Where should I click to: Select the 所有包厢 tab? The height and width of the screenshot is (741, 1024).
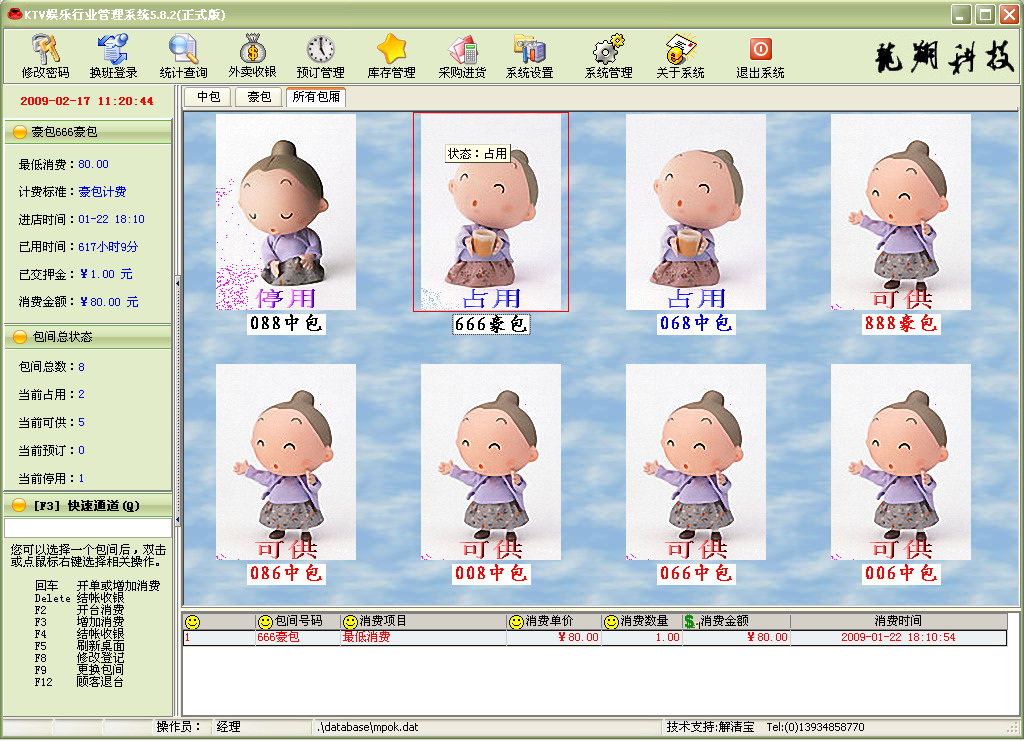[315, 97]
